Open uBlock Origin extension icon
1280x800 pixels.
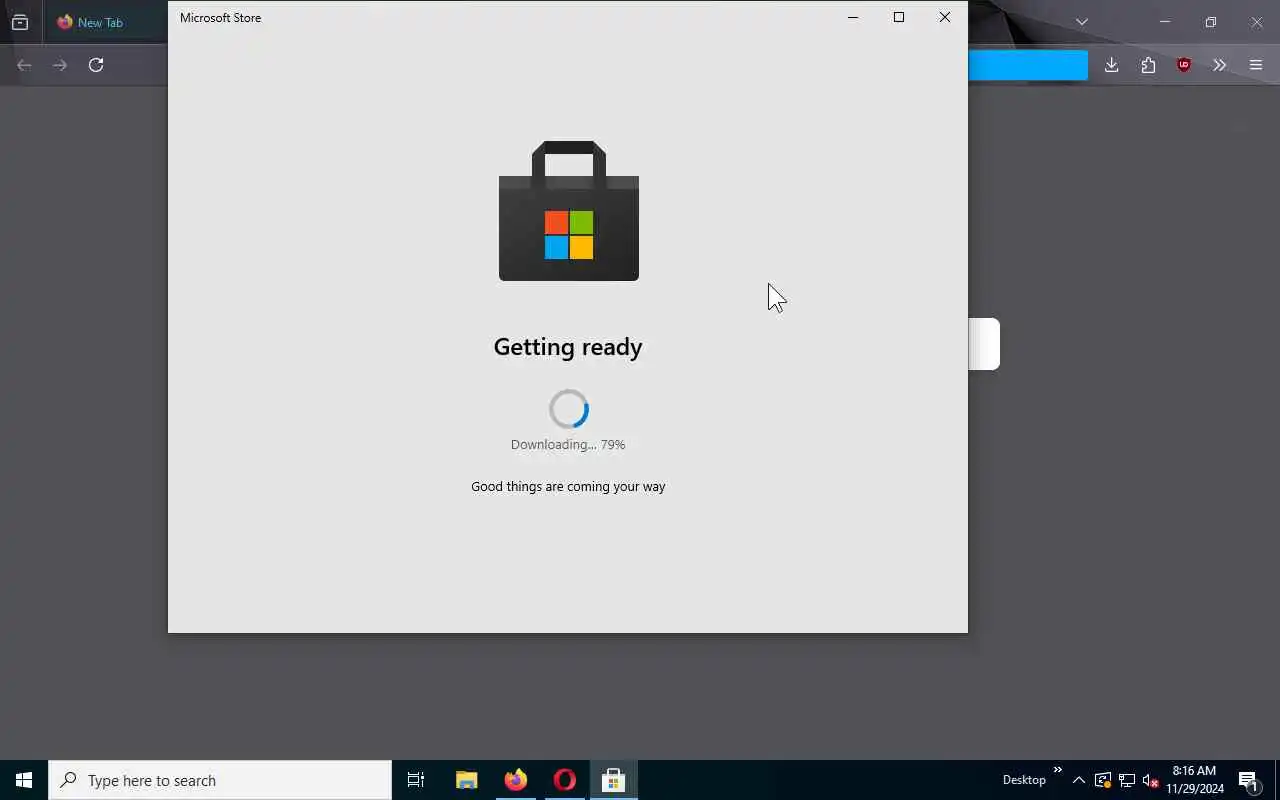click(x=1184, y=65)
